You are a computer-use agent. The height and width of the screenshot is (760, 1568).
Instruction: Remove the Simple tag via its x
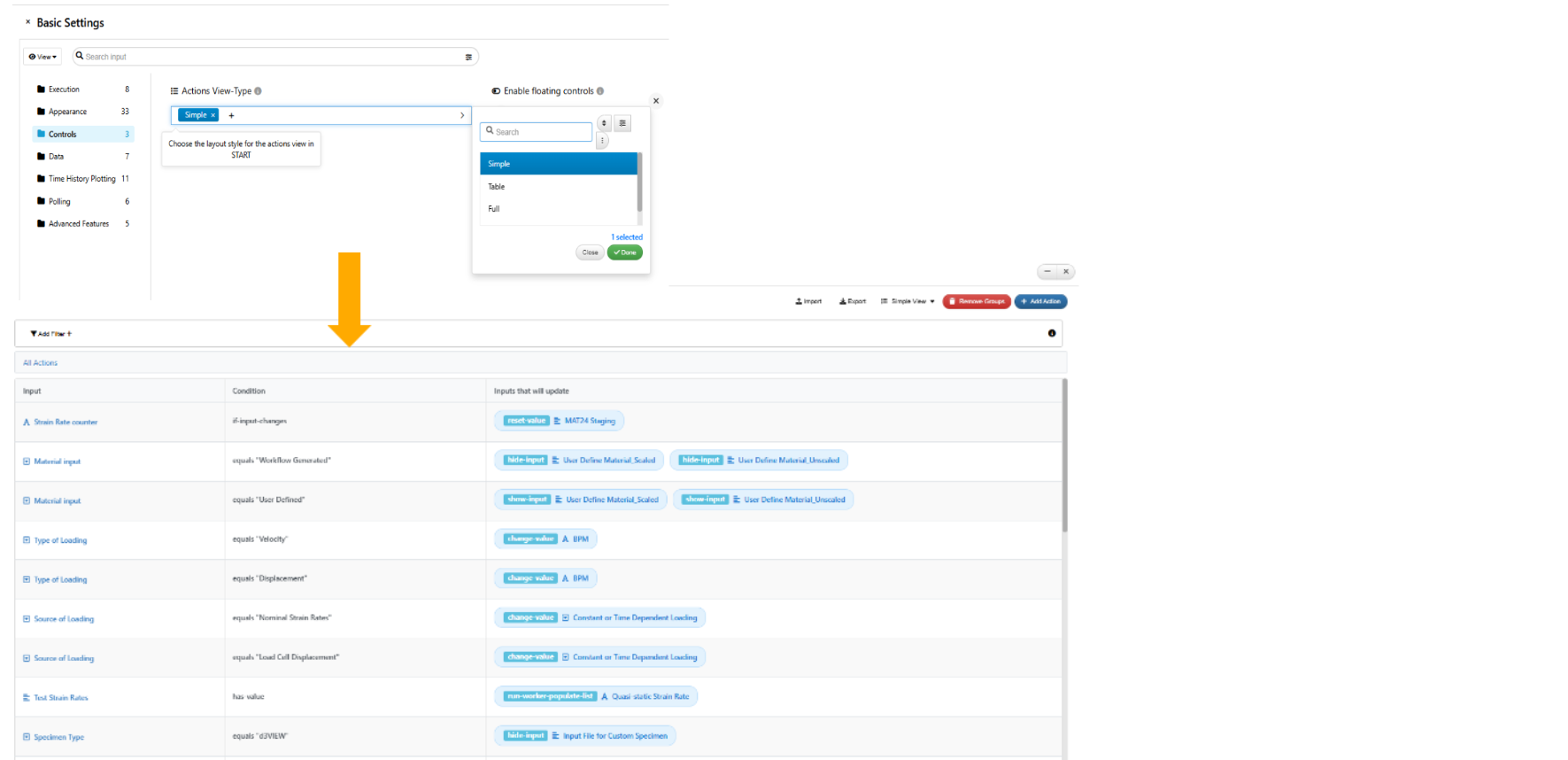(213, 115)
